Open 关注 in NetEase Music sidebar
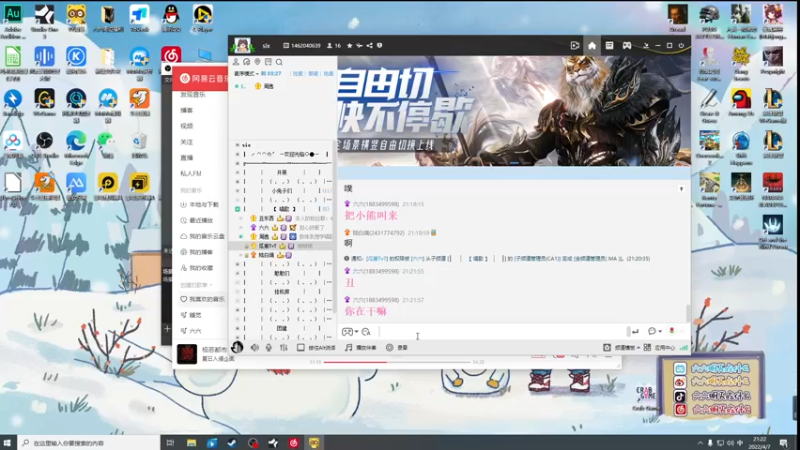The width and height of the screenshot is (800, 450). [x=187, y=142]
